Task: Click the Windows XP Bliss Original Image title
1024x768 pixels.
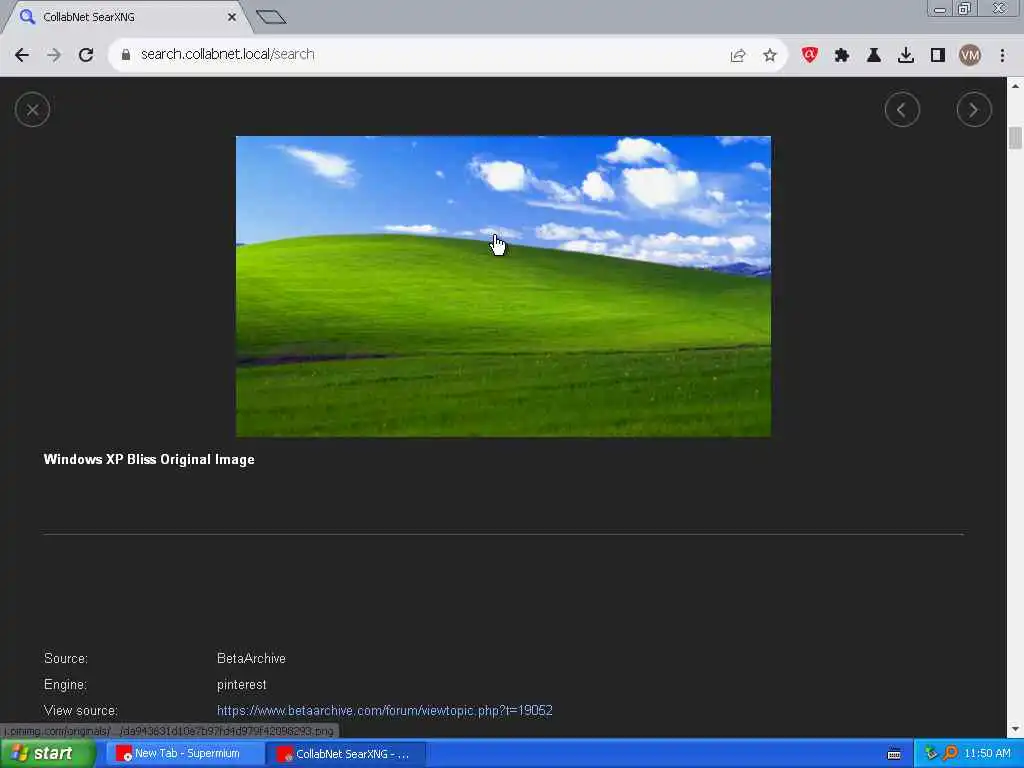Action: tap(149, 459)
